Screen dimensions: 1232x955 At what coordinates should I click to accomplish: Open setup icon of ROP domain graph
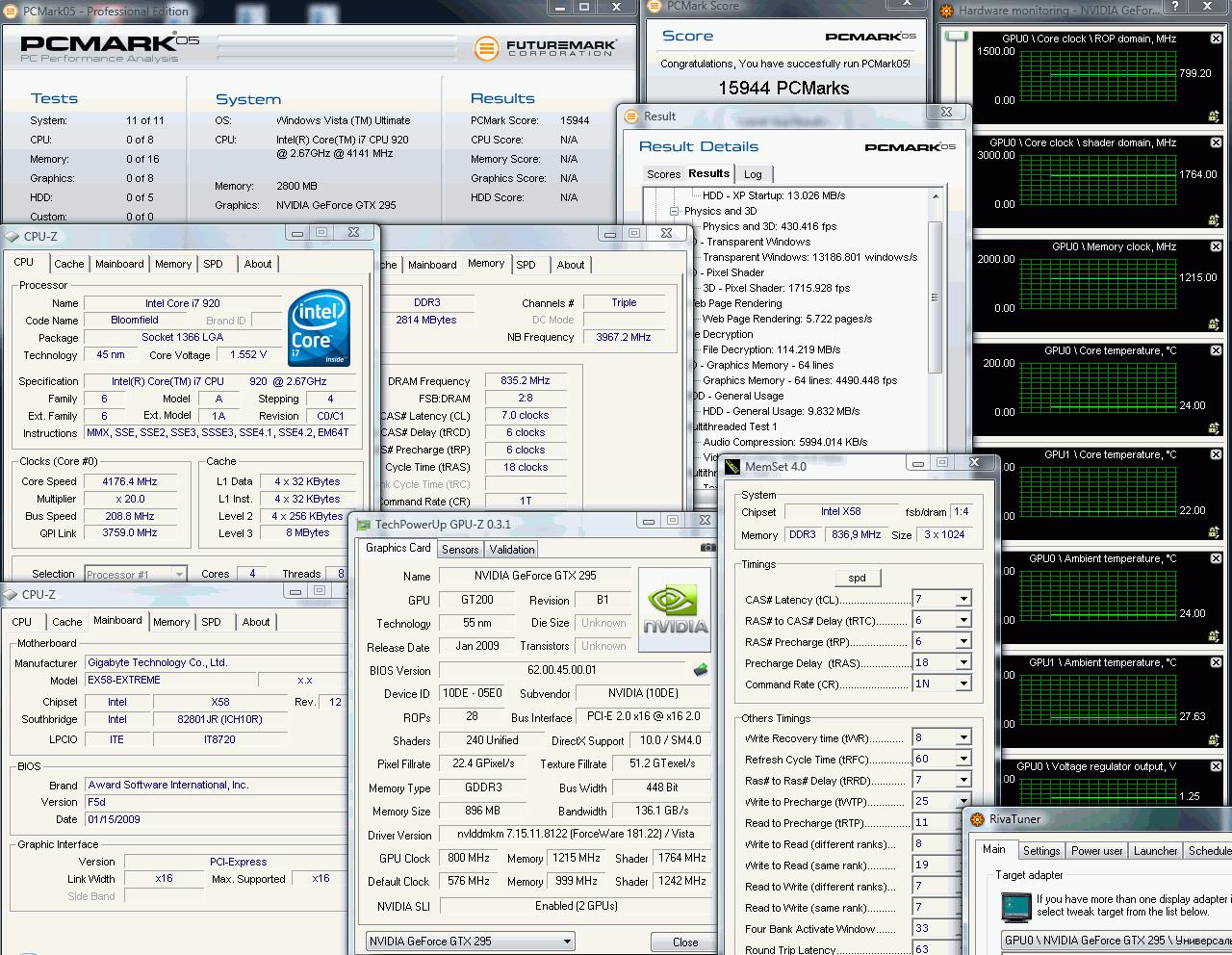tap(1215, 116)
